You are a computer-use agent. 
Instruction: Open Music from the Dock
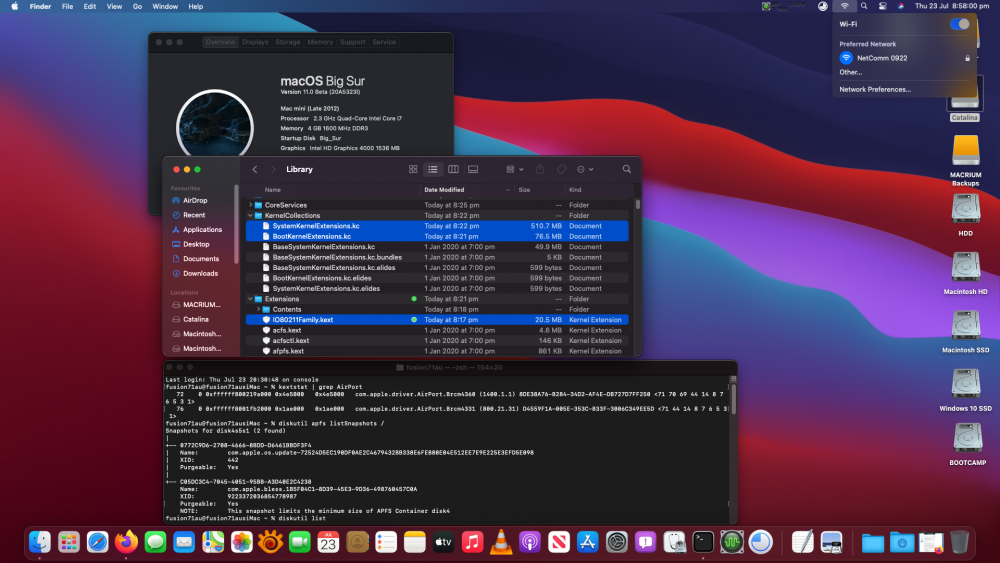coord(473,542)
